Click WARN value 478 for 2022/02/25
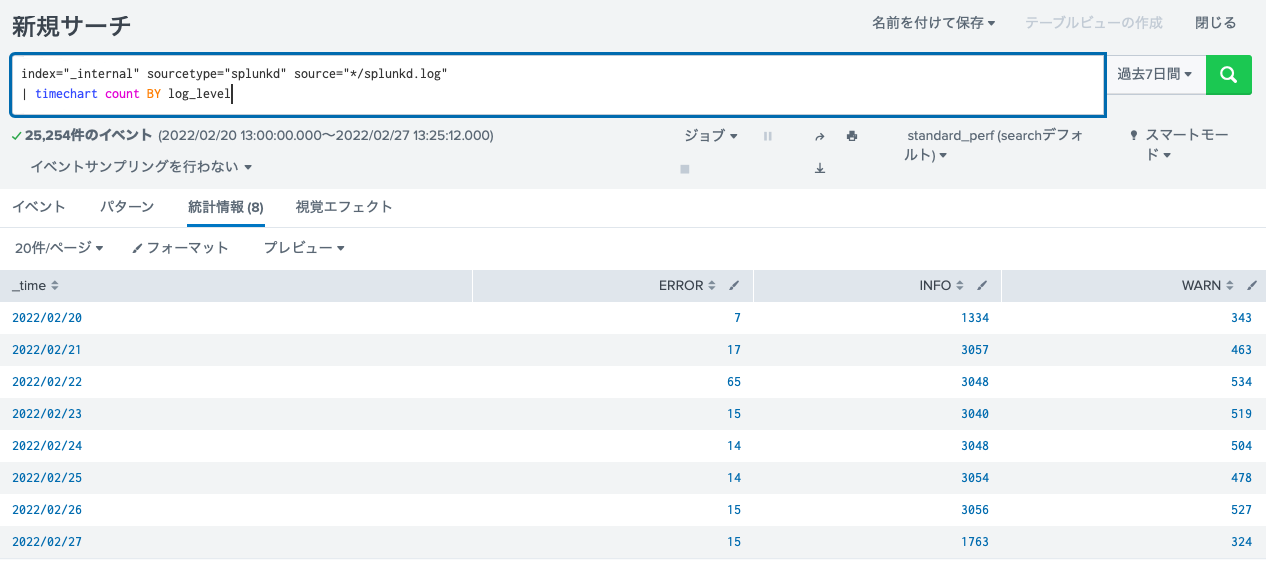 click(x=1241, y=478)
